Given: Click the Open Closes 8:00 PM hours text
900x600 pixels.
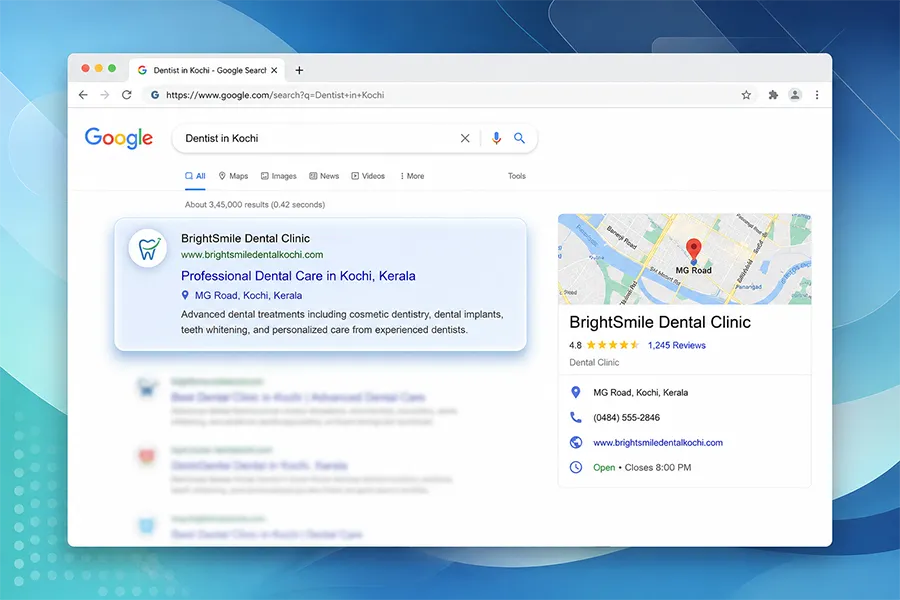Looking at the screenshot, I should click(642, 467).
